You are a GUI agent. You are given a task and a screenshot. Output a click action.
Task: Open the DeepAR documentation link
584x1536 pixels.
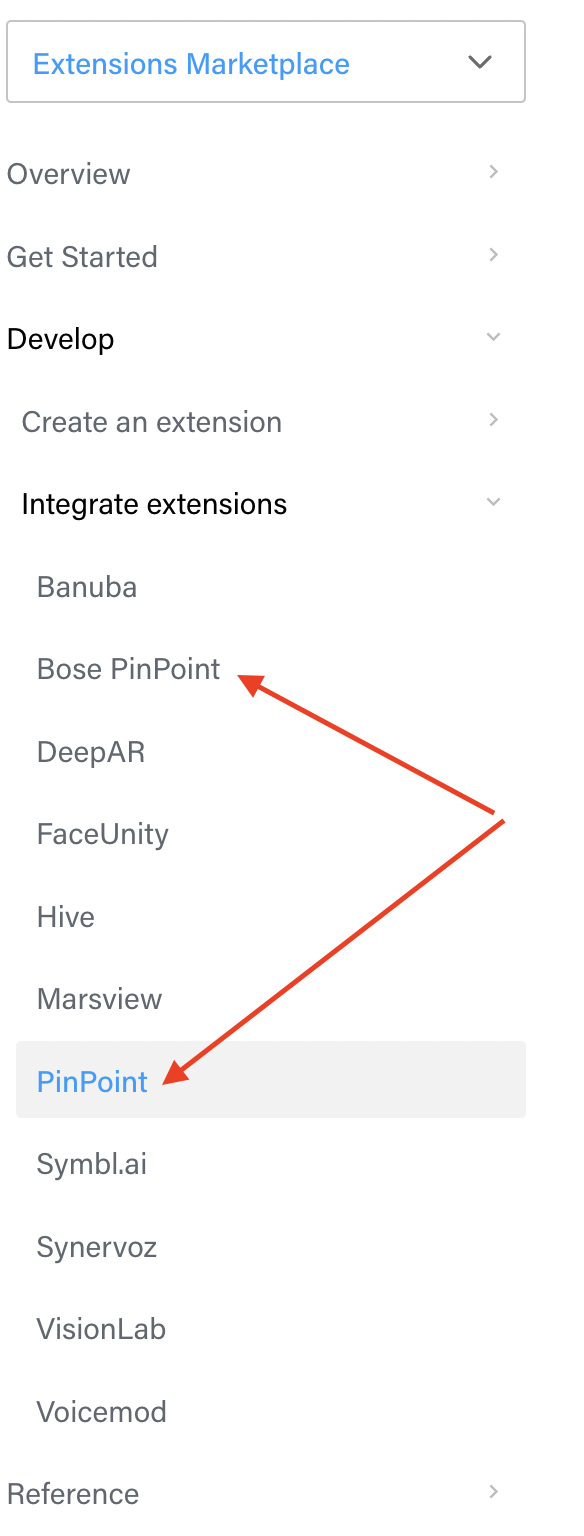pos(90,751)
